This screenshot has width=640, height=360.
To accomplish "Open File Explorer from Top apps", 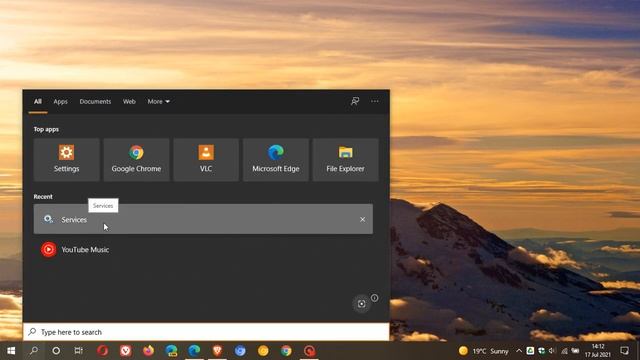I will click(x=345, y=160).
